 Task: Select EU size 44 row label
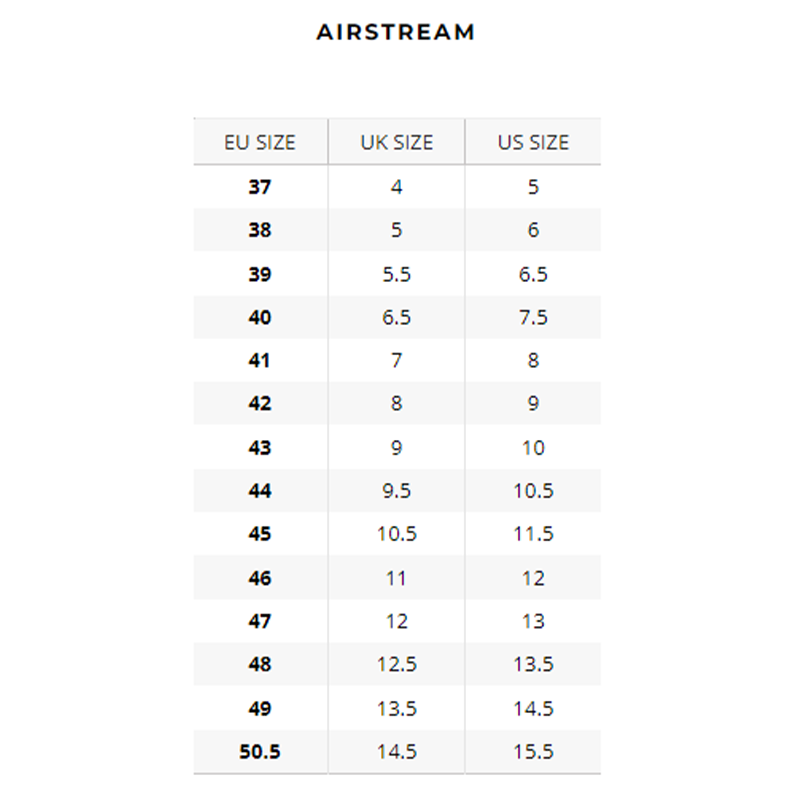pyautogui.click(x=260, y=491)
